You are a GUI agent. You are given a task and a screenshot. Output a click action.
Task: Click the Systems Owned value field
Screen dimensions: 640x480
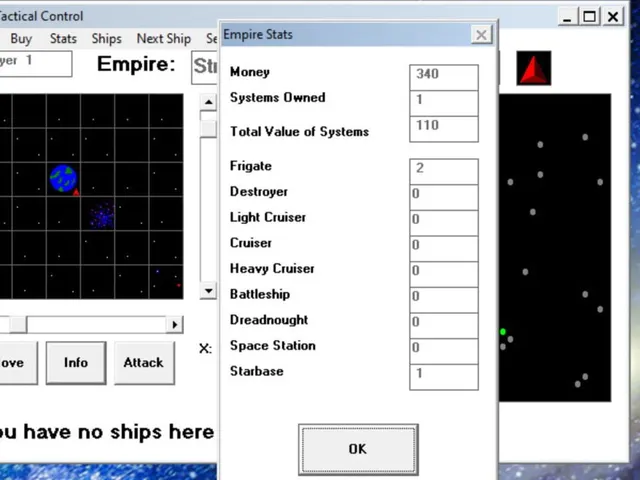pos(444,103)
